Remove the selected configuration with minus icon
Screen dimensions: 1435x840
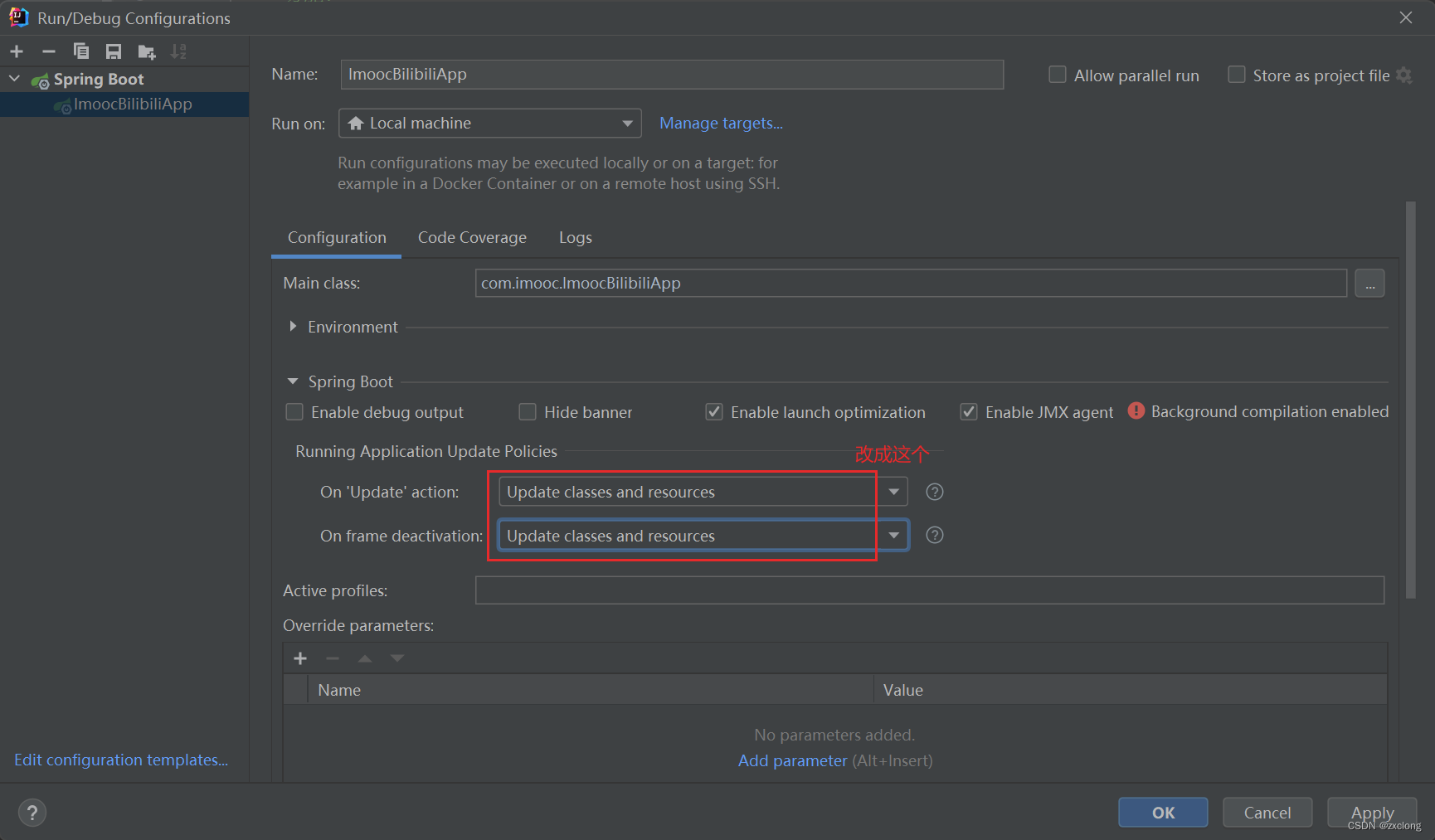point(49,51)
